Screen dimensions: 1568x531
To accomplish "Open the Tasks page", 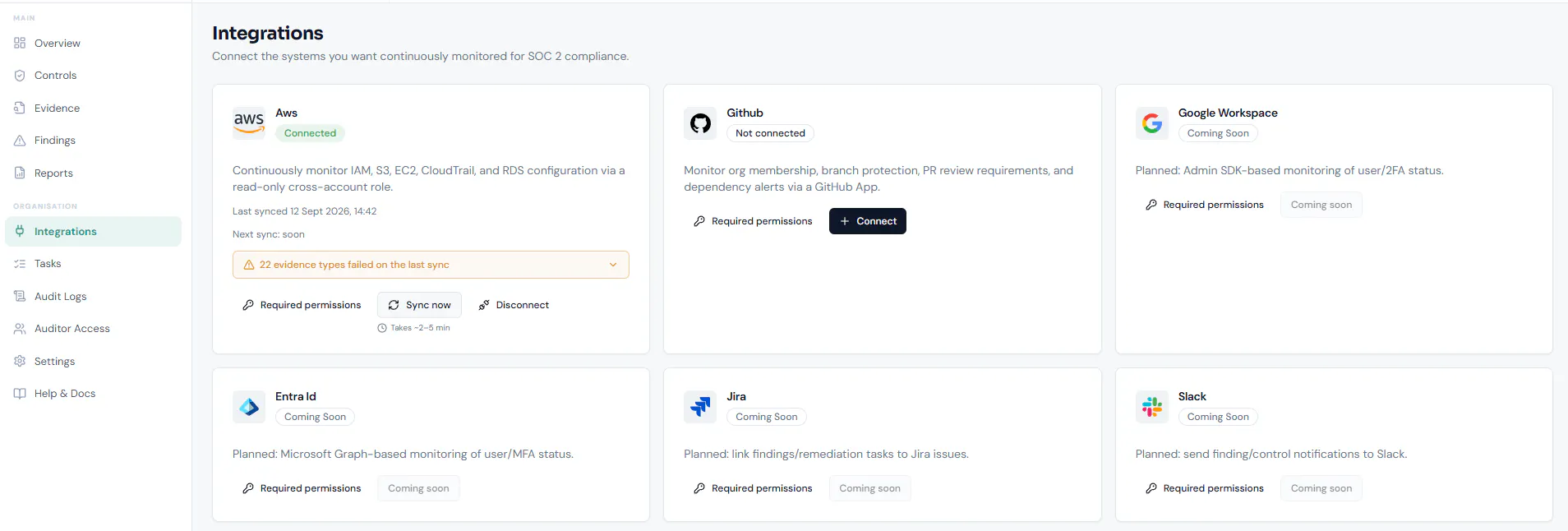I will 94,264.
